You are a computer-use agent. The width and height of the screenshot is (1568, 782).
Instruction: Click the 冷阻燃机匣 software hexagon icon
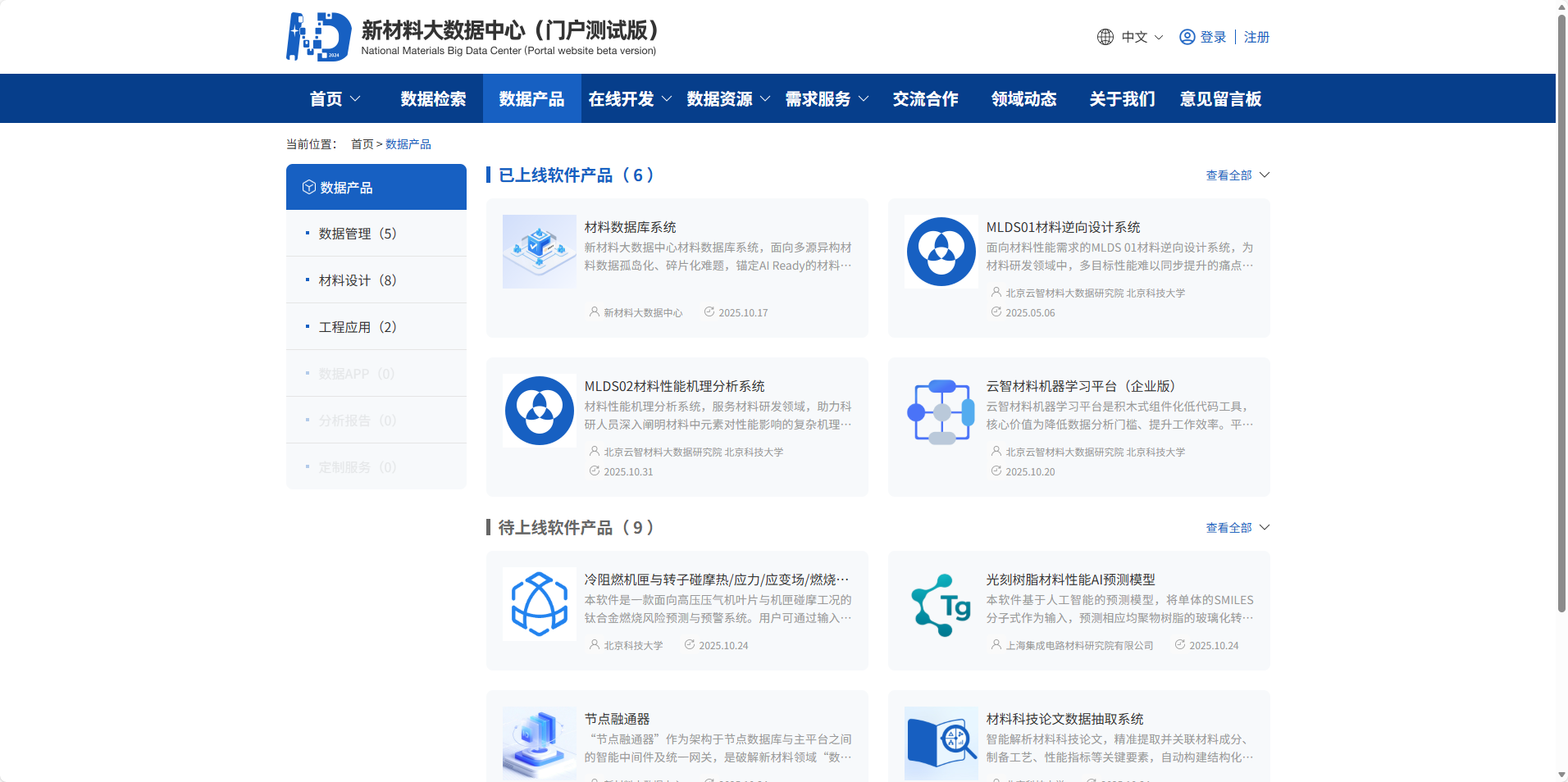point(539,604)
